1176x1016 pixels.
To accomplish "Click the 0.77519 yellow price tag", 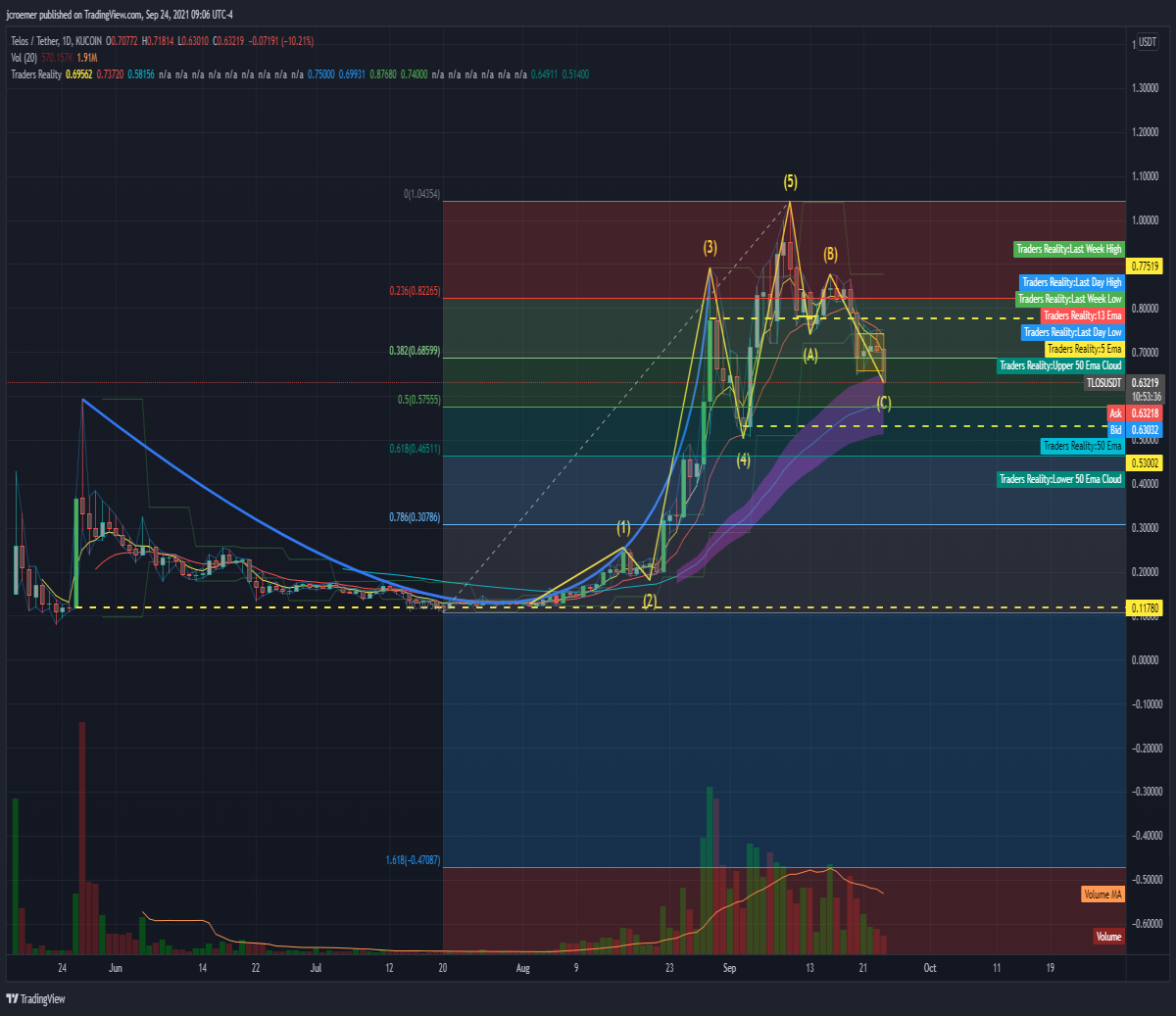I will coord(1146,266).
